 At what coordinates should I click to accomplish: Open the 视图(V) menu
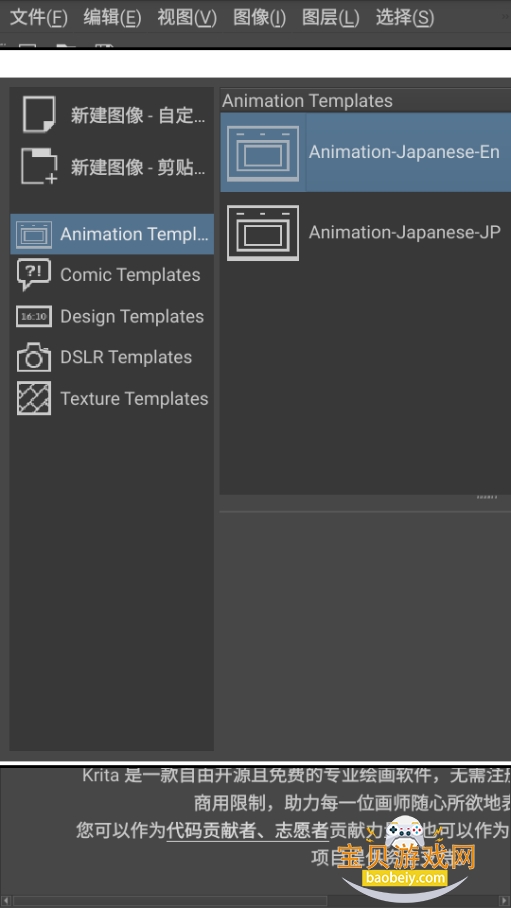187,17
